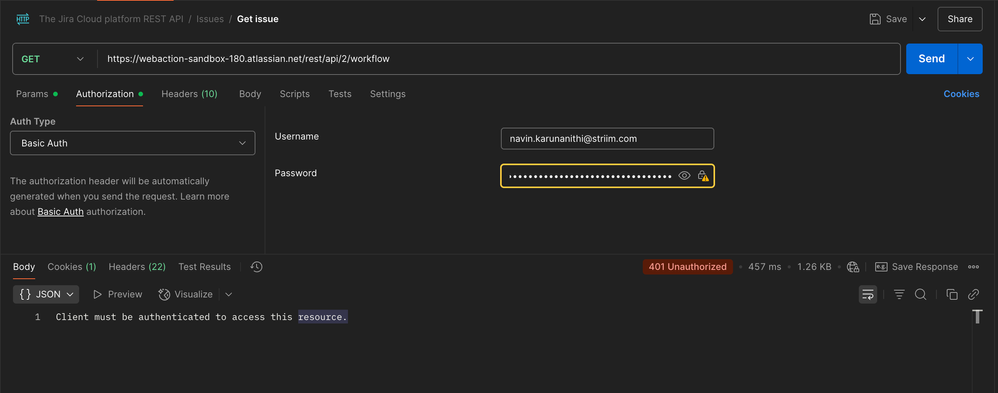The image size is (998, 393).
Task: Click Save Response text button
Action: click(x=924, y=267)
